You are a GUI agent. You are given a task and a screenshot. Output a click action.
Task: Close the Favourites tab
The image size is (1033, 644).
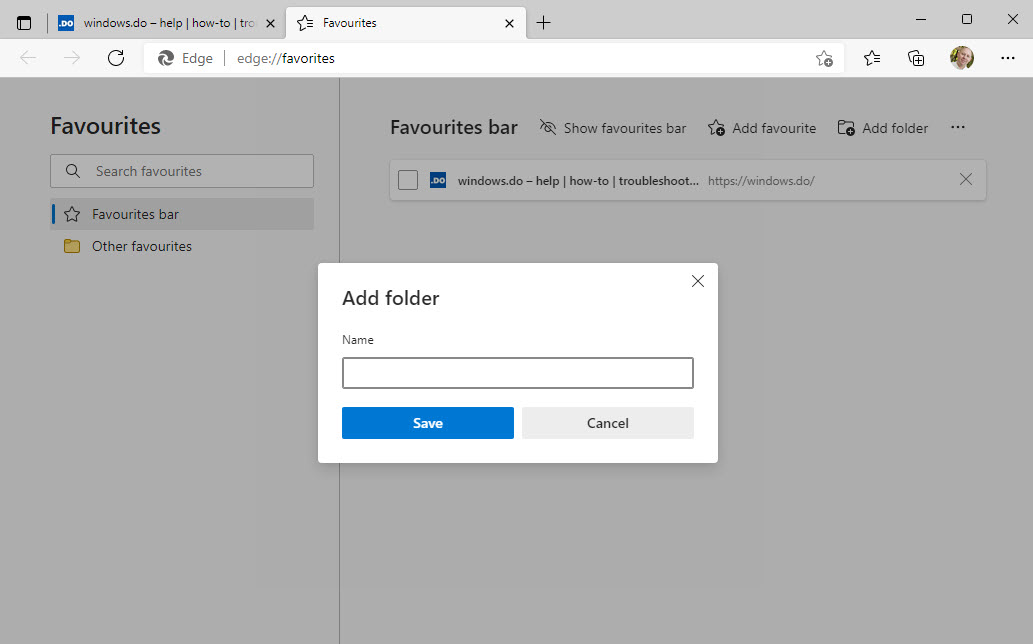tap(509, 23)
